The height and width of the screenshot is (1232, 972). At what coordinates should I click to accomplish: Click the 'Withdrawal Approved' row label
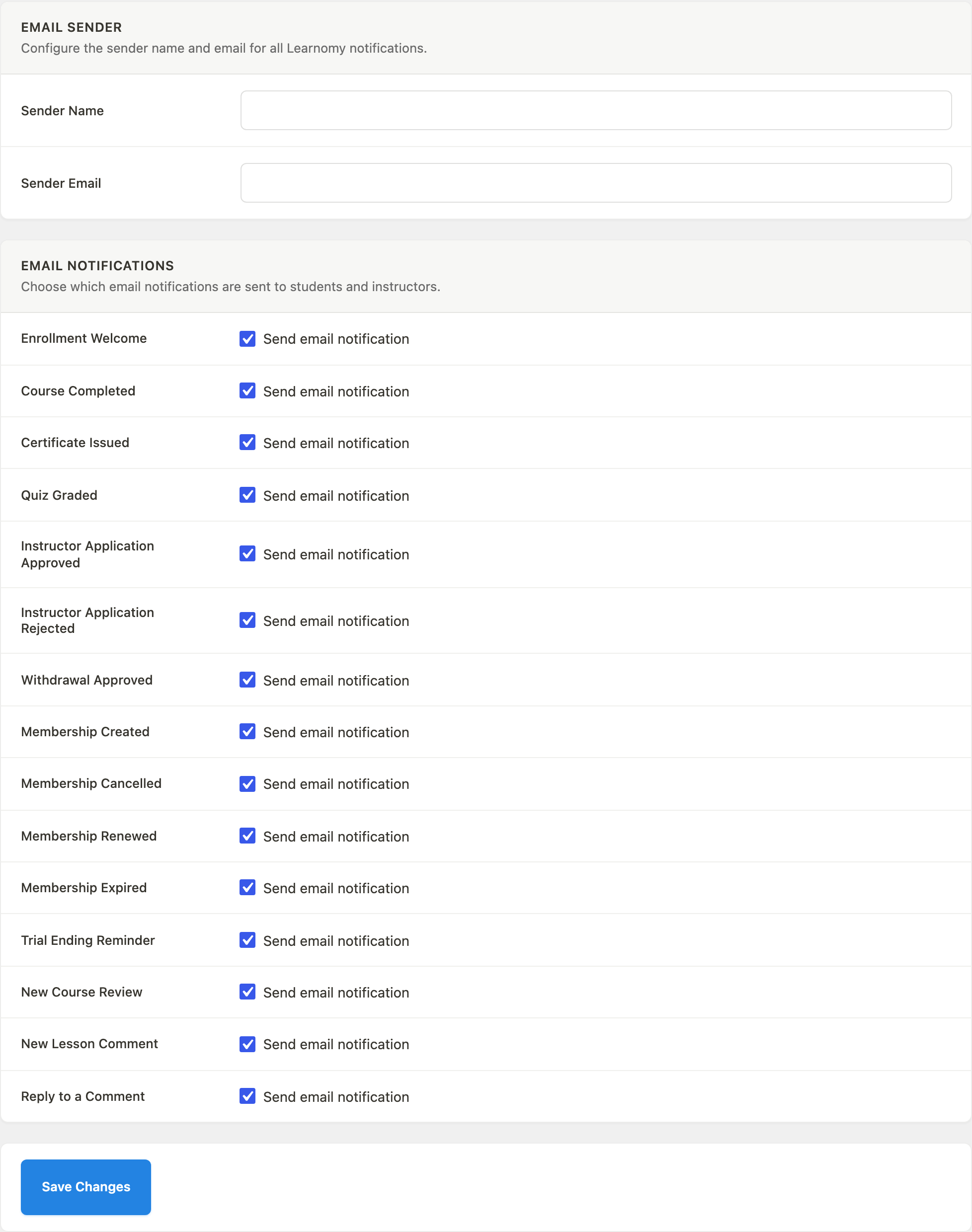pyautogui.click(x=86, y=680)
